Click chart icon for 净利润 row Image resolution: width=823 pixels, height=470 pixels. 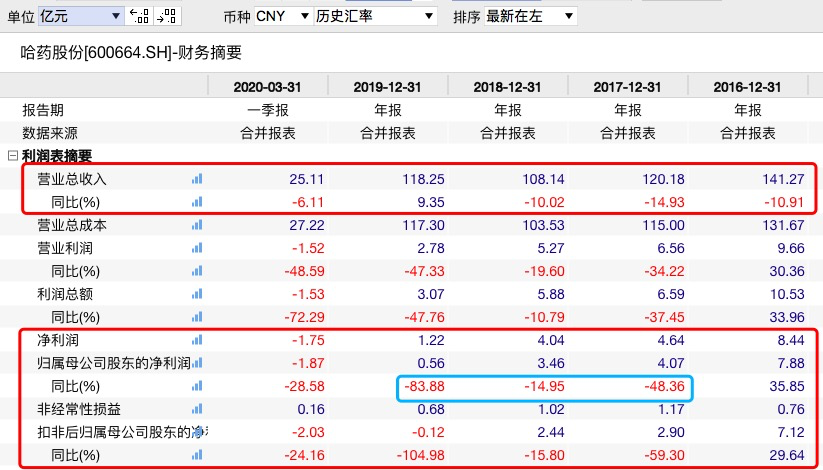point(196,340)
